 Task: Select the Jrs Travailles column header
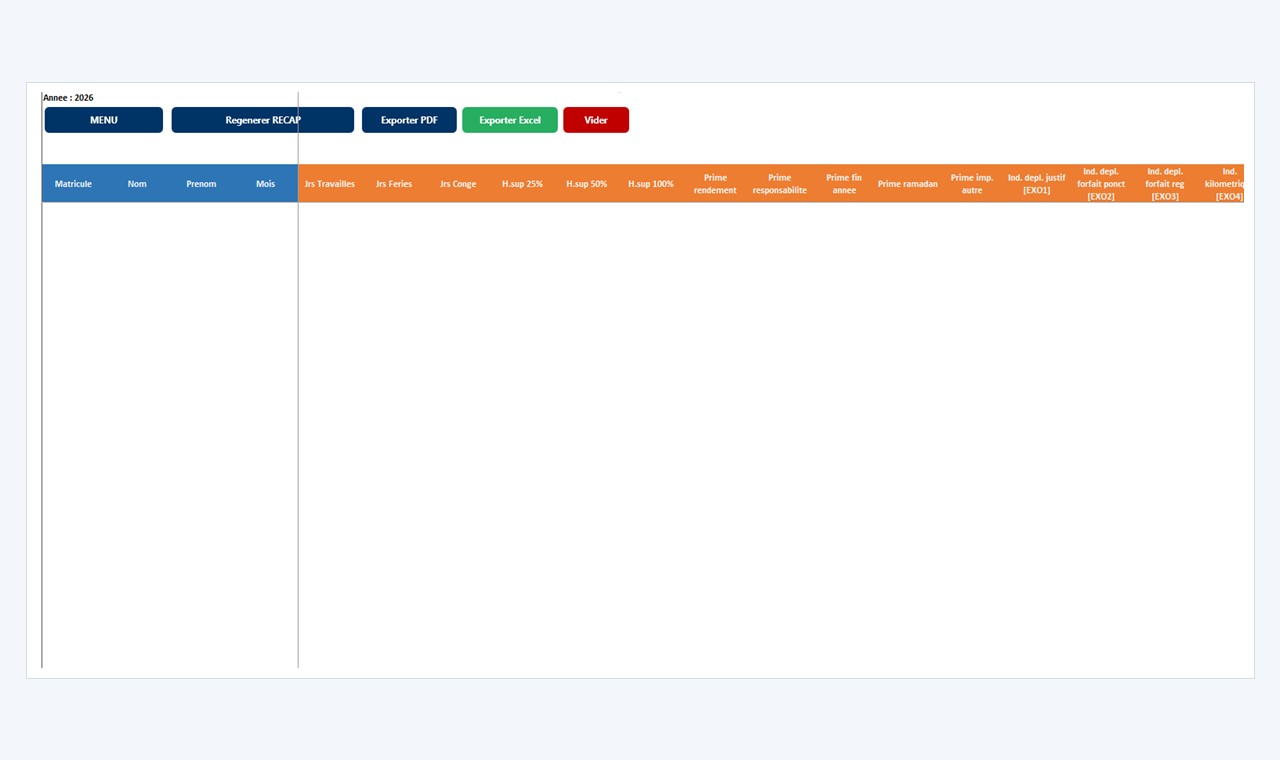pyautogui.click(x=330, y=184)
